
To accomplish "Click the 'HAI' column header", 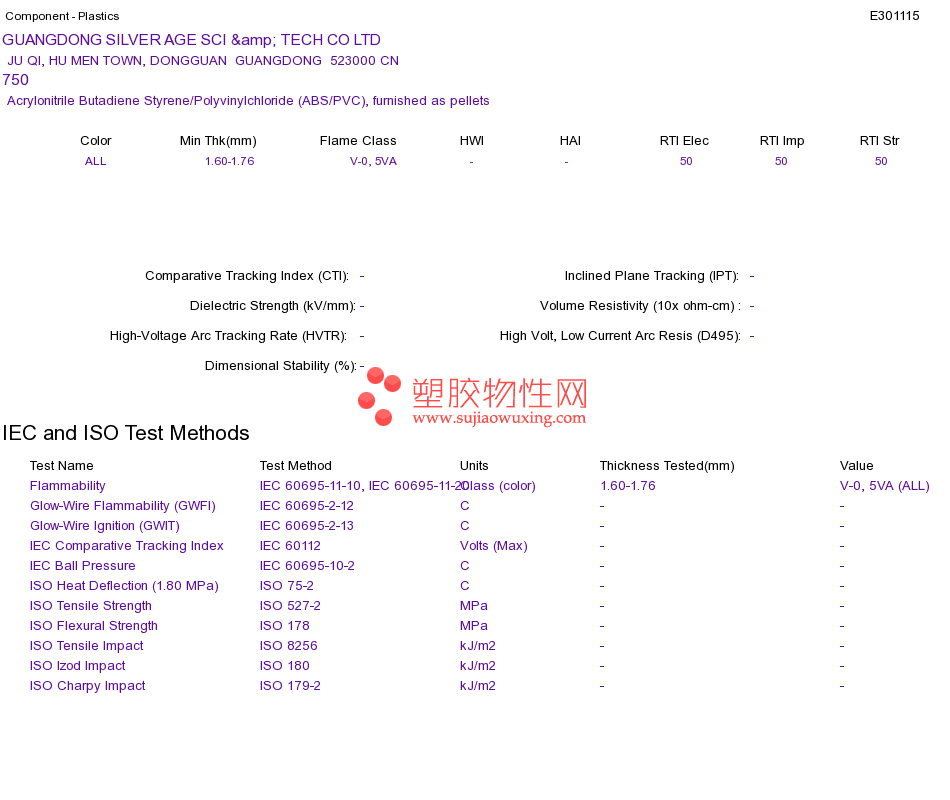I will coord(570,141).
